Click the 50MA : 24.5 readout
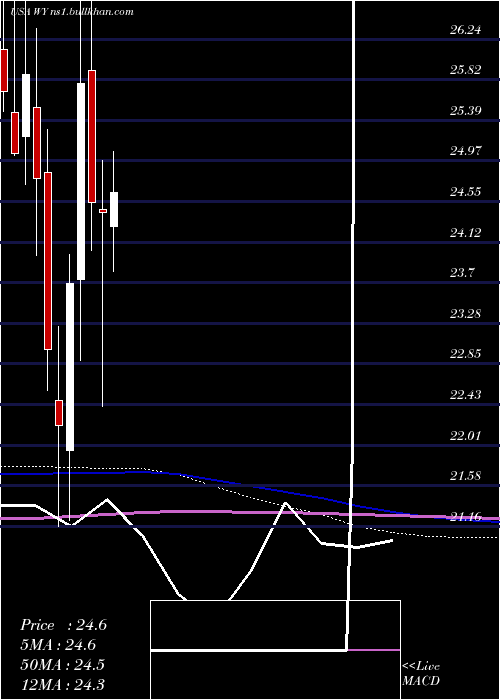 62,665
